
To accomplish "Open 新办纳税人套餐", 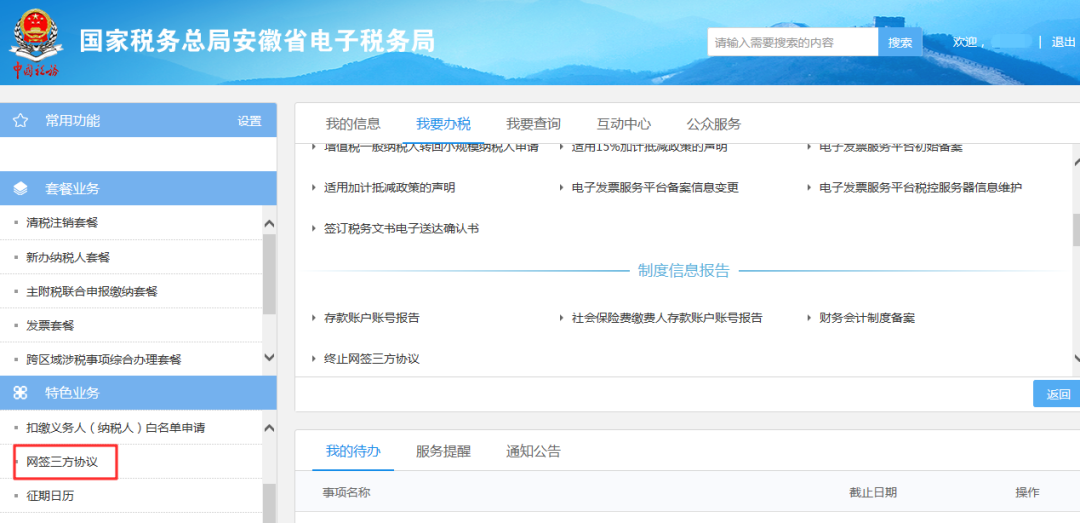I will click(68, 258).
